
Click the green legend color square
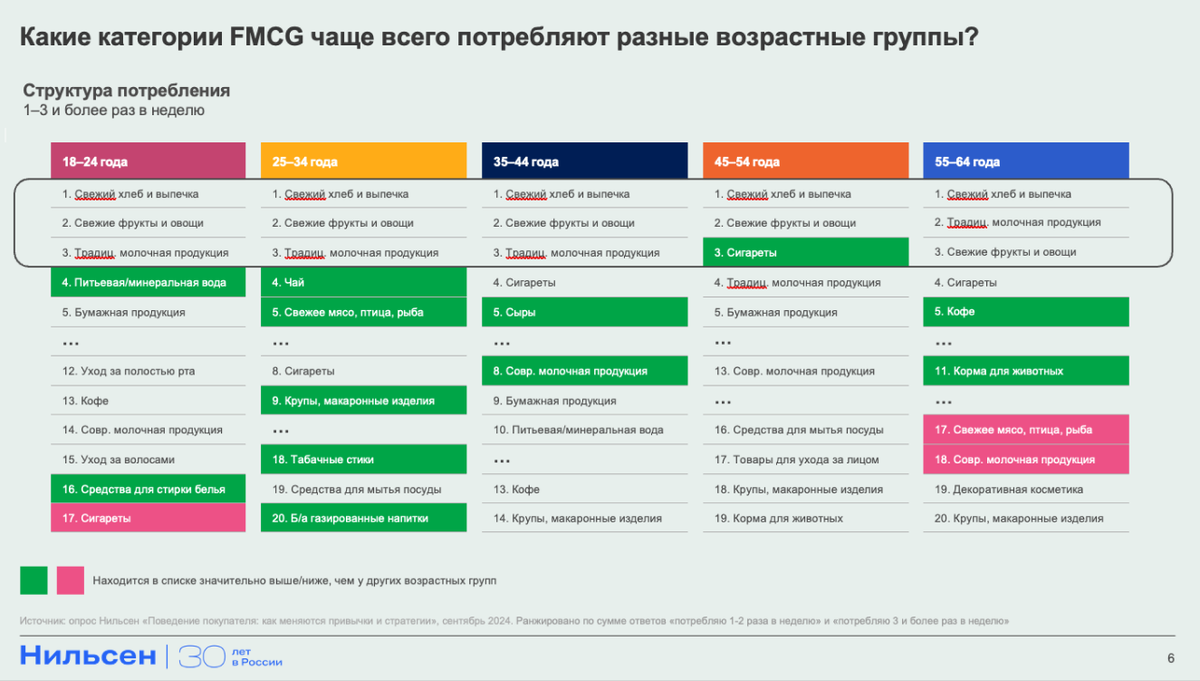31,579
